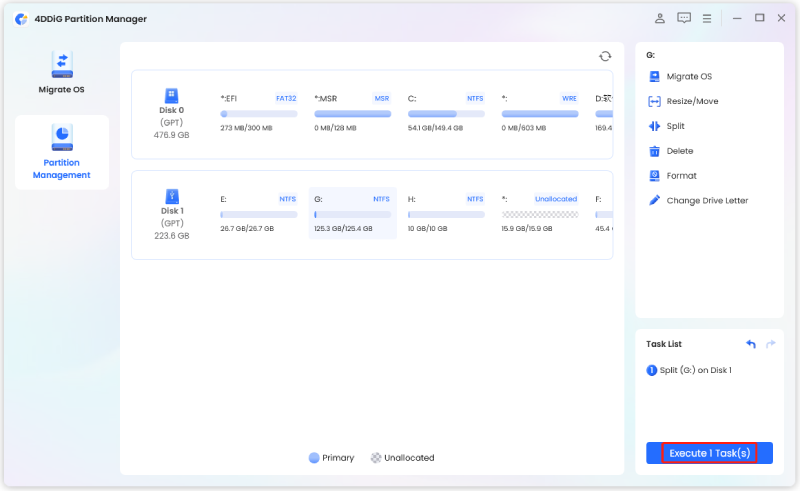Select the H: partition on Disk 1

pyautogui.click(x=446, y=214)
